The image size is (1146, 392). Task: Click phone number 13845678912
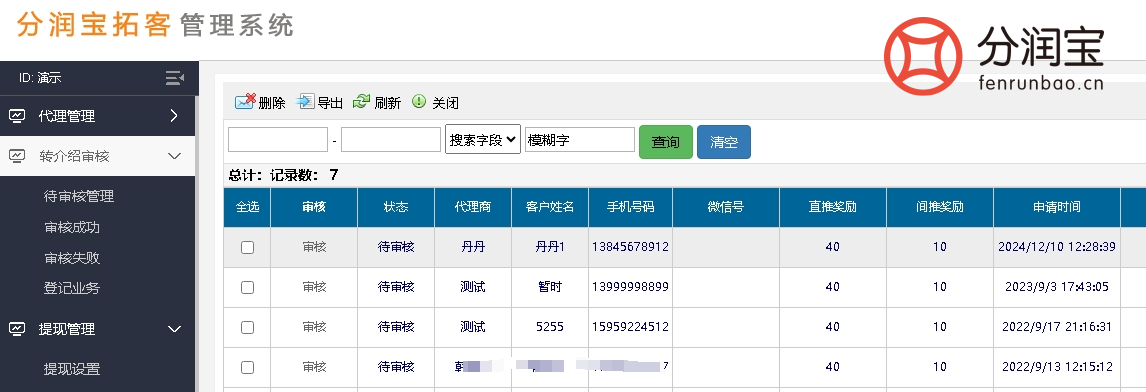click(x=631, y=247)
